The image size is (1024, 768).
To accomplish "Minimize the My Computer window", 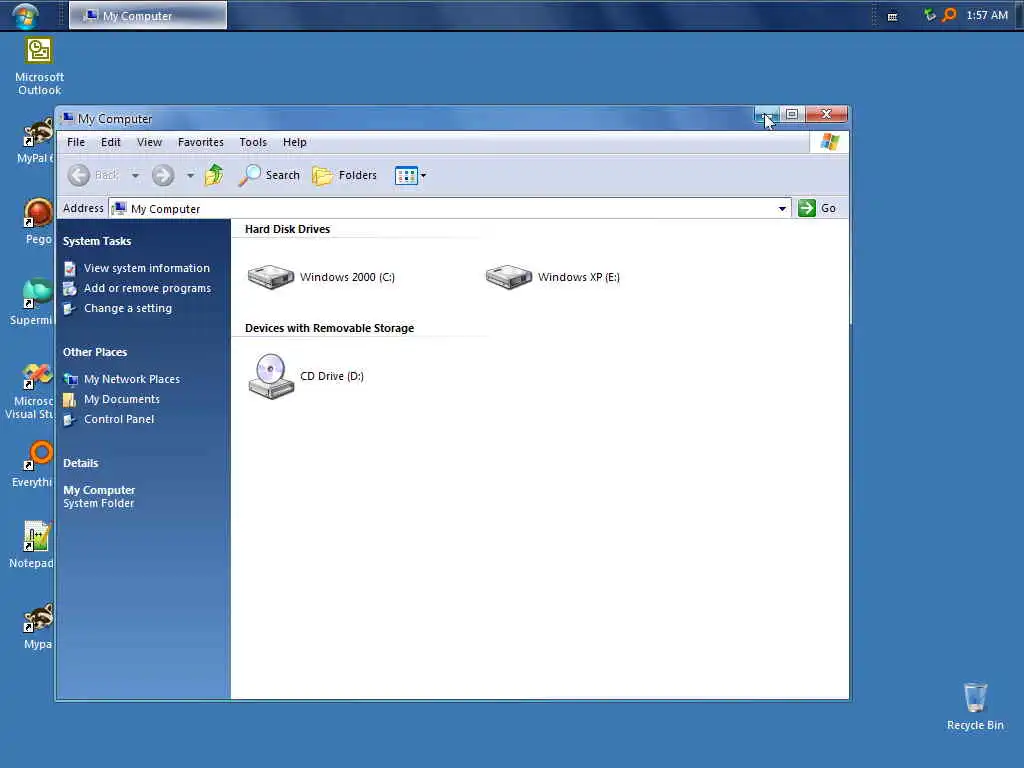I will point(766,114).
